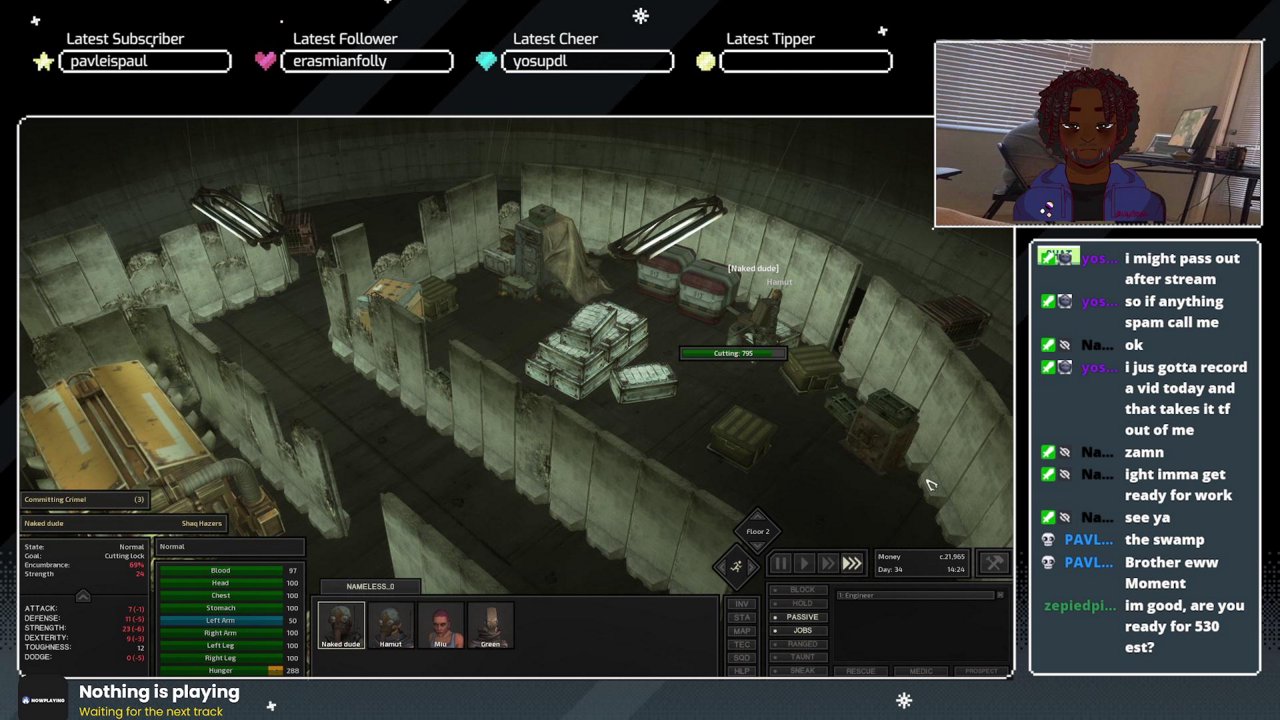Screen dimensions: 1280x720
Task: Open the HLP help panel
Action: pyautogui.click(x=742, y=671)
